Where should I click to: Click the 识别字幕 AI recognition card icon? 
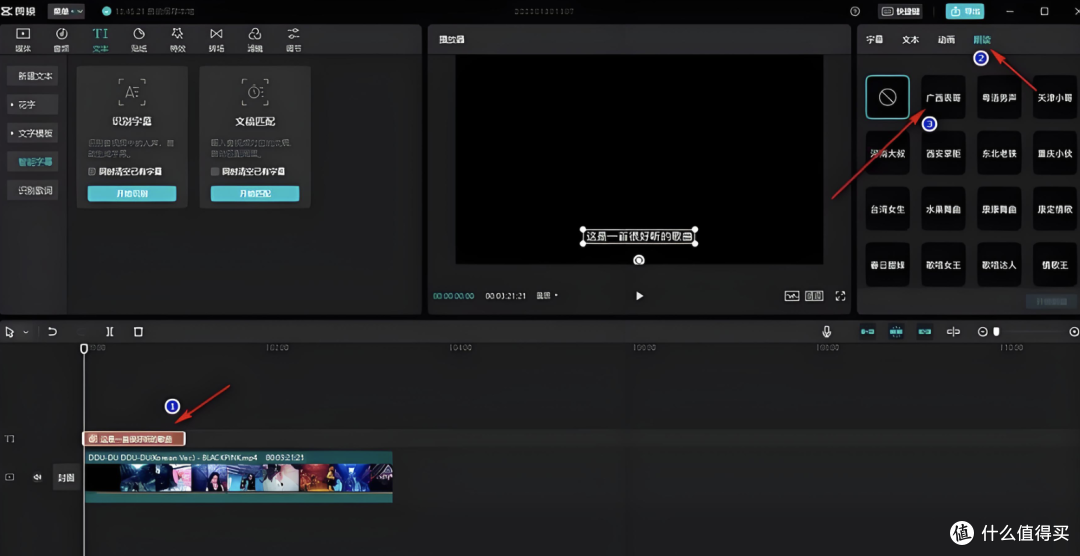[x=132, y=92]
